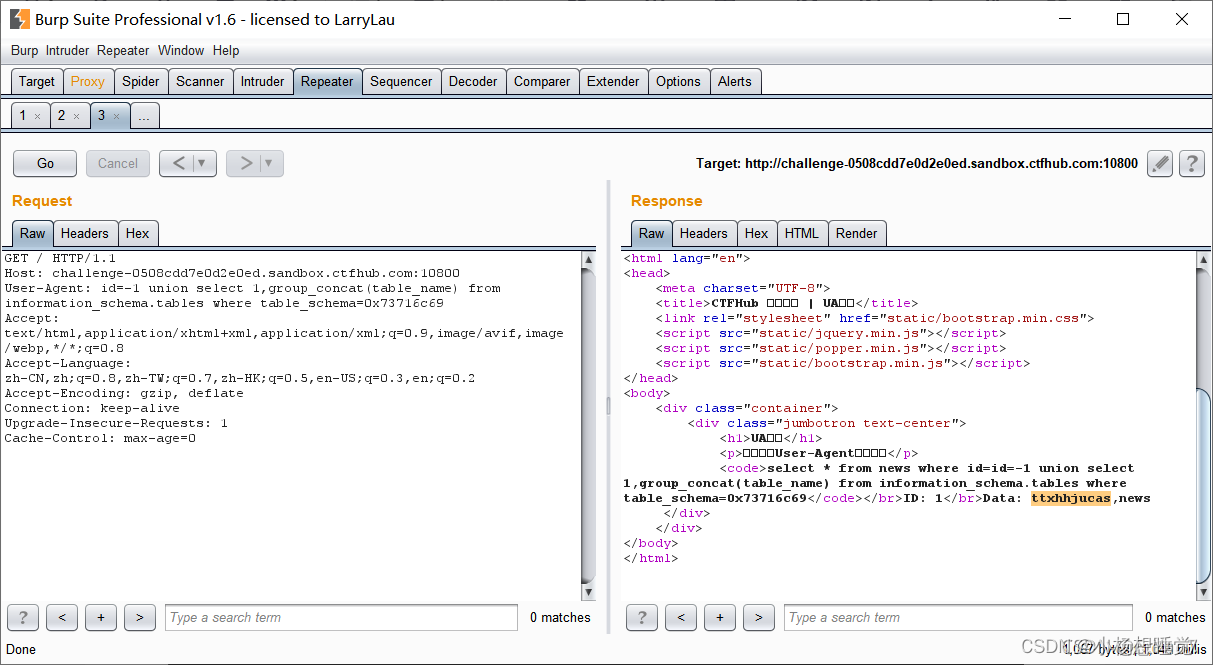Screen dimensions: 1213x665
Task: Switch to the Intruder tab
Action: pyautogui.click(x=263, y=82)
